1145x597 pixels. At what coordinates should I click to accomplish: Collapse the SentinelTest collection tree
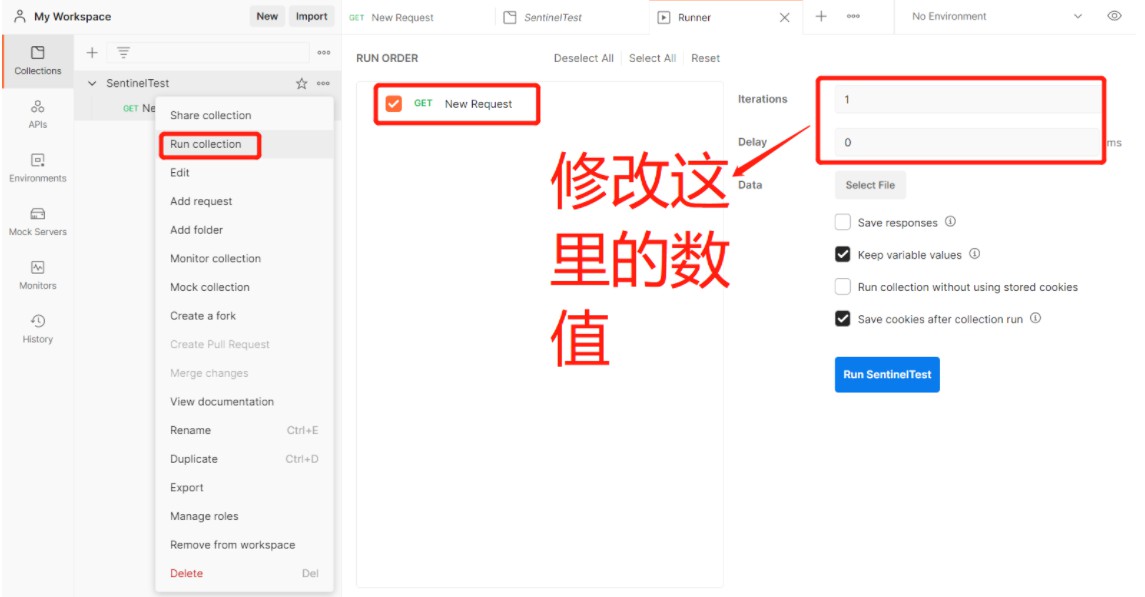pyautogui.click(x=92, y=83)
